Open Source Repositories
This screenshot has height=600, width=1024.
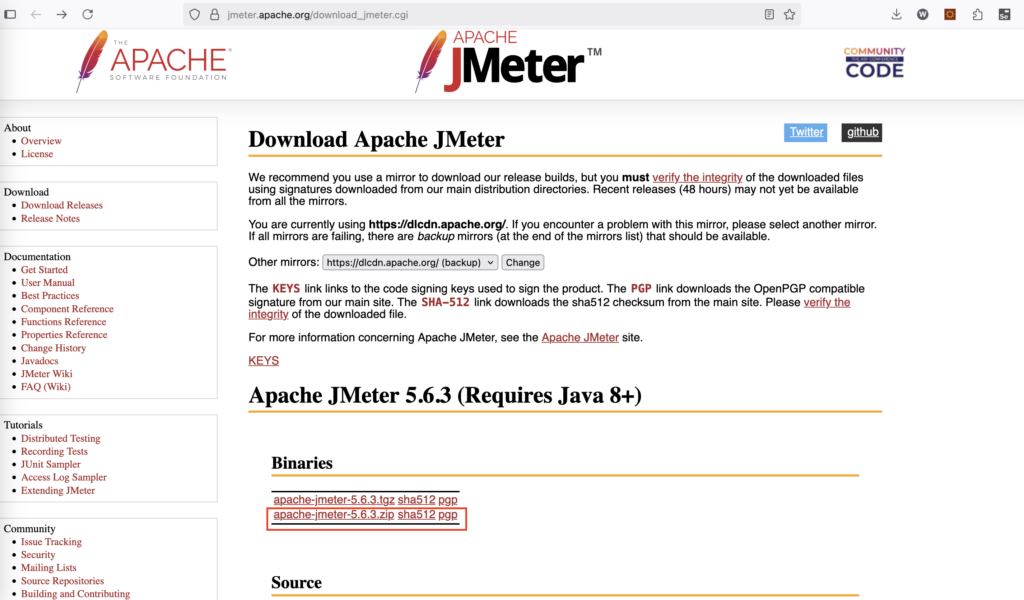click(x=62, y=581)
